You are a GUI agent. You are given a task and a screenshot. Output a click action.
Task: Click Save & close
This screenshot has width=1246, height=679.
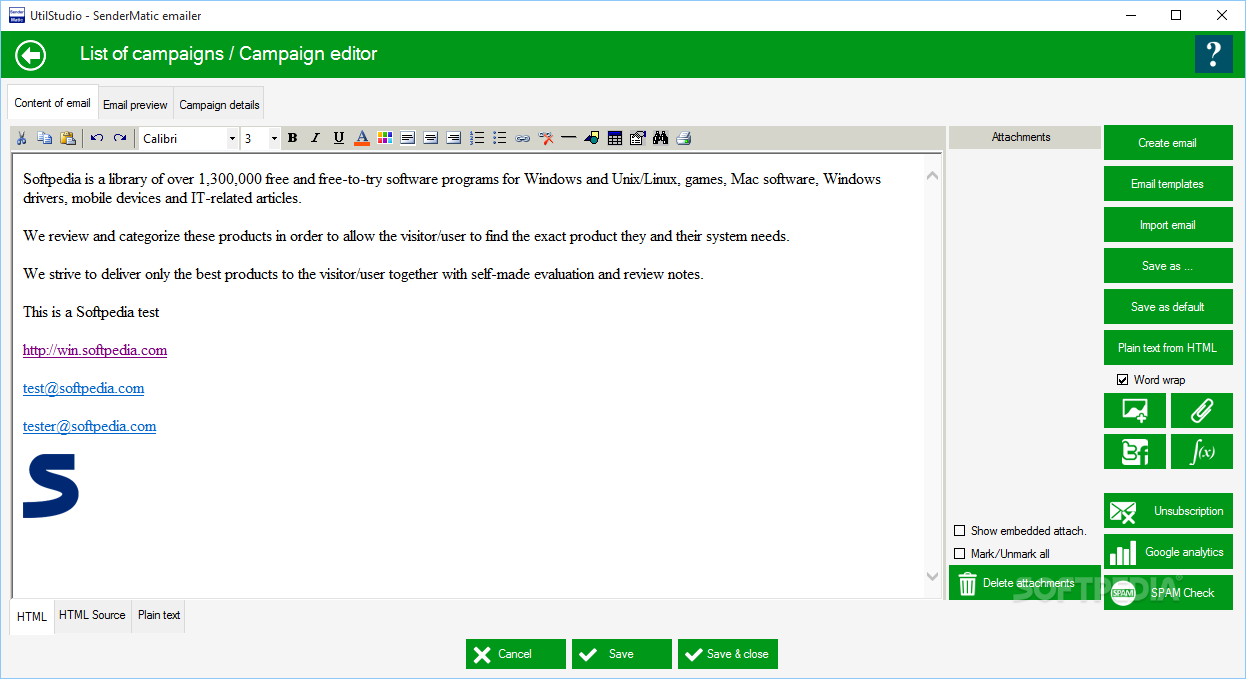pyautogui.click(x=728, y=654)
